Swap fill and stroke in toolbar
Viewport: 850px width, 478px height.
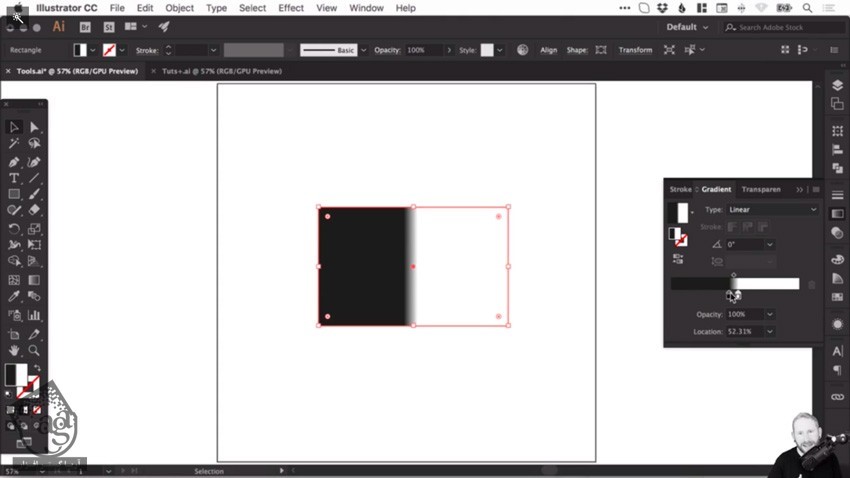pos(37,368)
